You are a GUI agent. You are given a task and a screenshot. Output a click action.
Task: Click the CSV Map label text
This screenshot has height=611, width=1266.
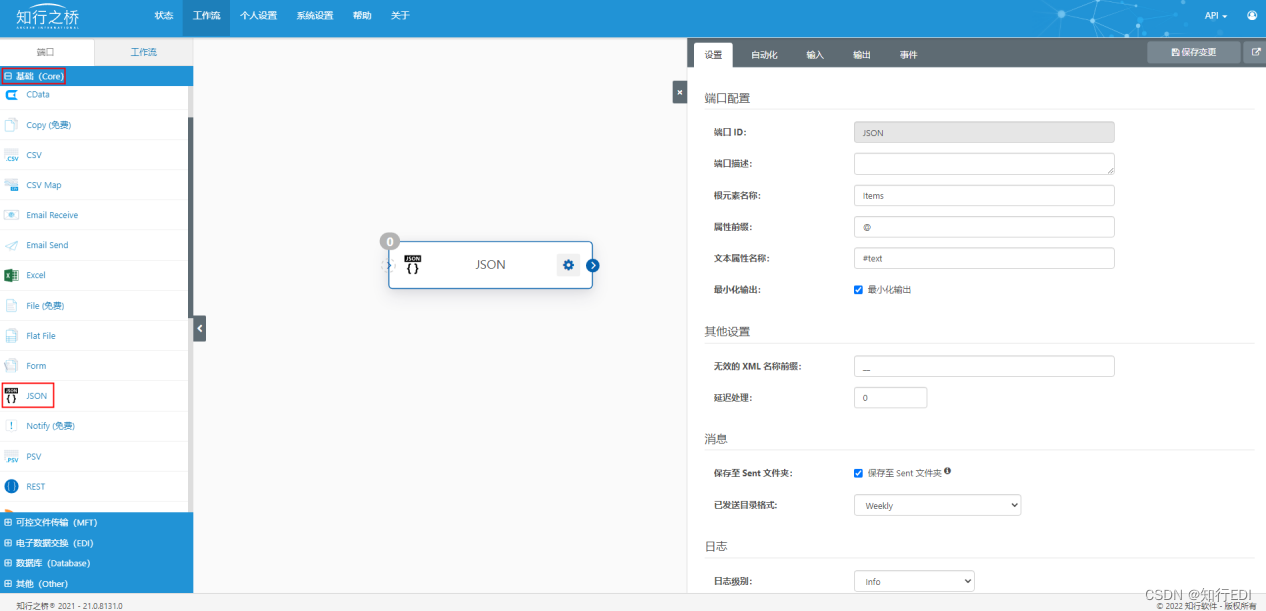(44, 185)
